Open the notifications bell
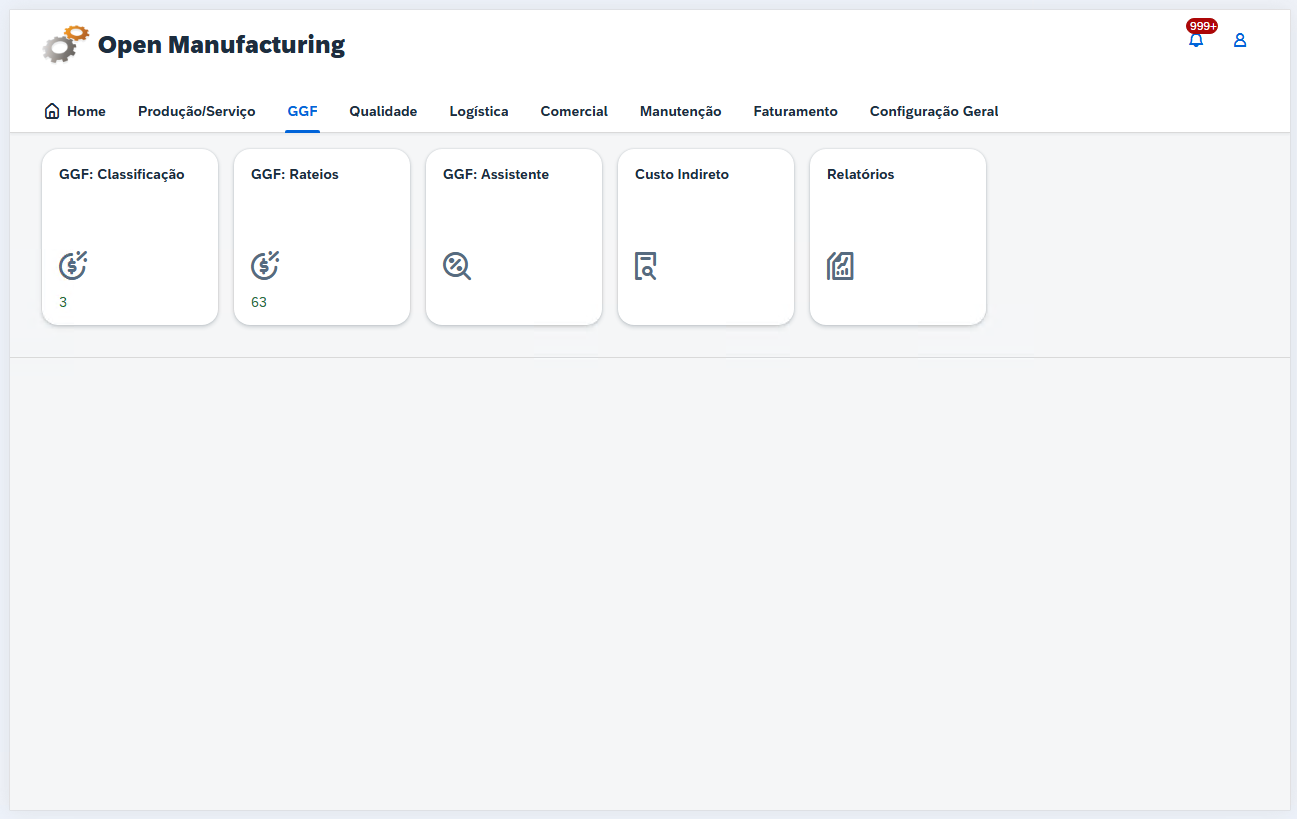 1195,41
